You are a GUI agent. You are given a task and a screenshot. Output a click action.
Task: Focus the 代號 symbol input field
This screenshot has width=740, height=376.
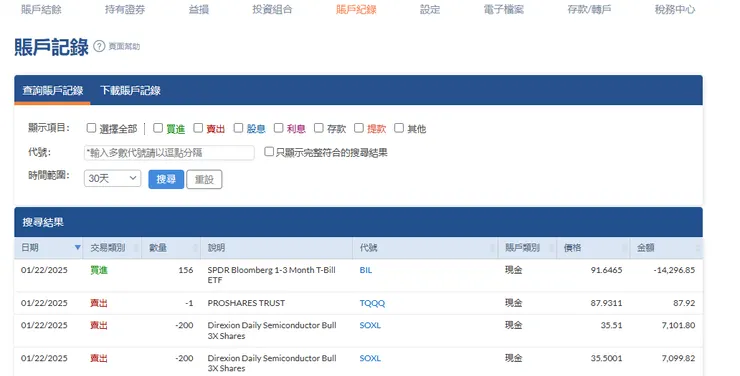coord(169,152)
